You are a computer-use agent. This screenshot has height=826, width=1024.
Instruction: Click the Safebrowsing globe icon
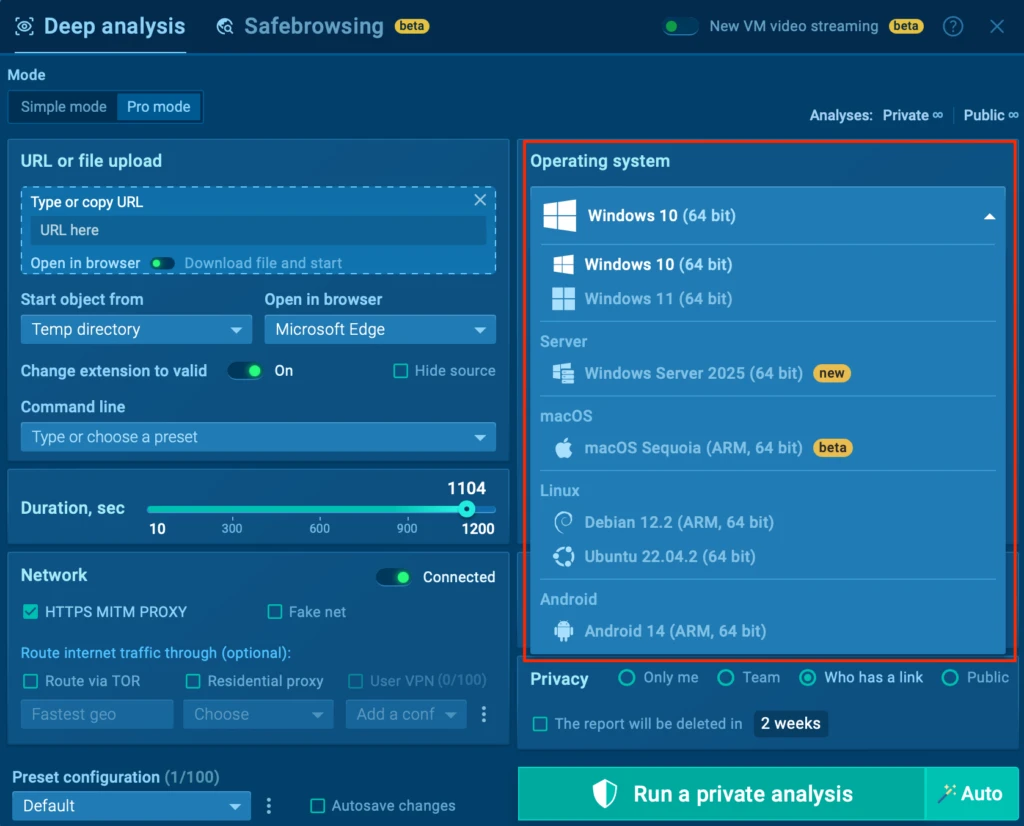[225, 26]
